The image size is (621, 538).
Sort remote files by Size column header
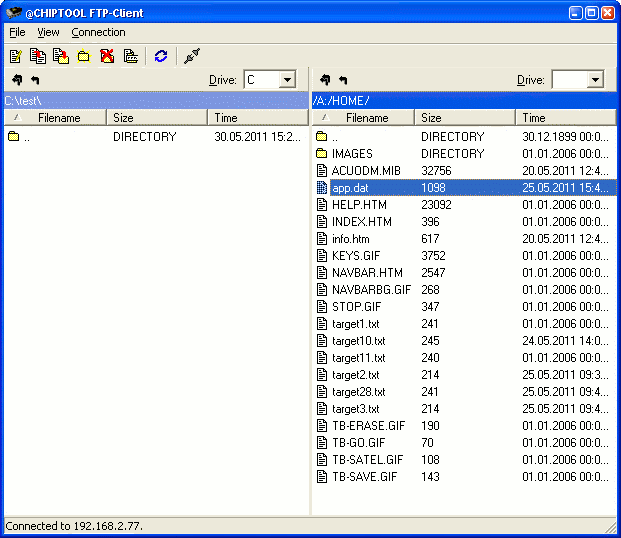tap(464, 118)
